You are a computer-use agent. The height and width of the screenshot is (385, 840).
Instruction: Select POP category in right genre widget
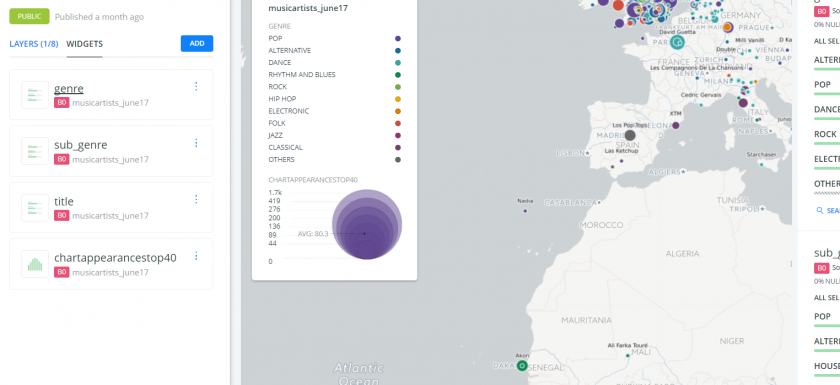822,85
